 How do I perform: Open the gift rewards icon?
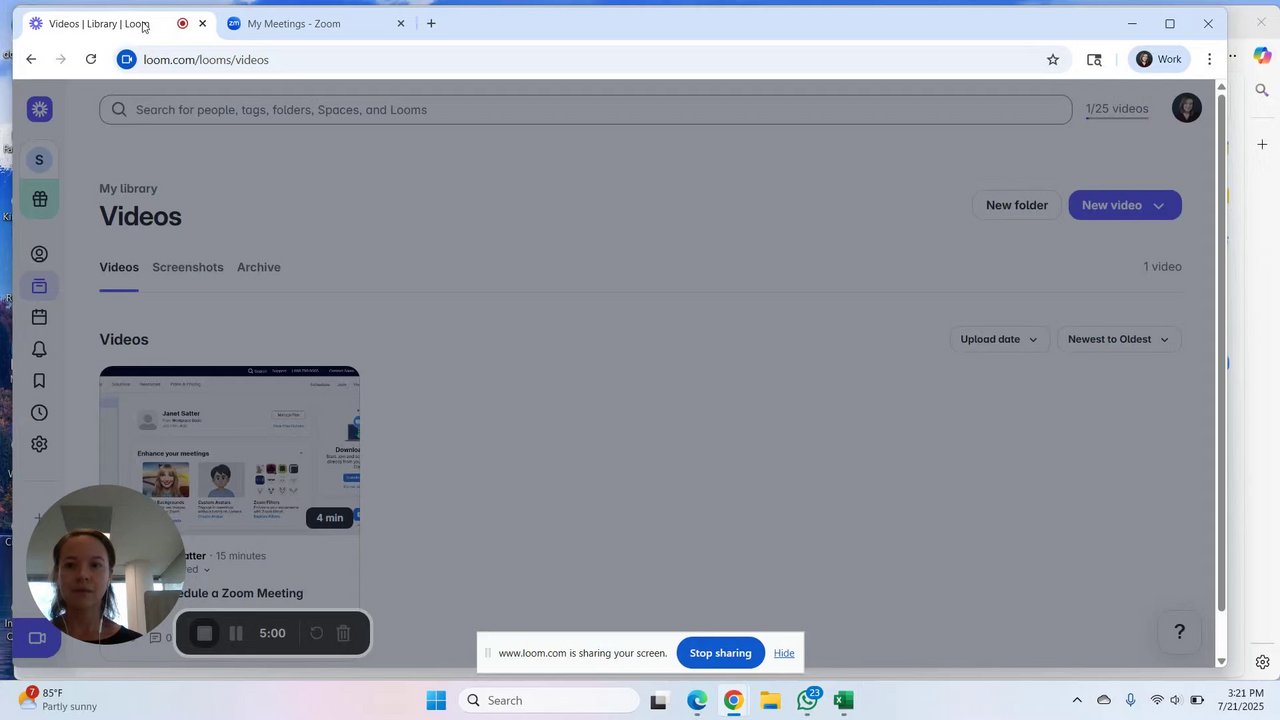40,199
